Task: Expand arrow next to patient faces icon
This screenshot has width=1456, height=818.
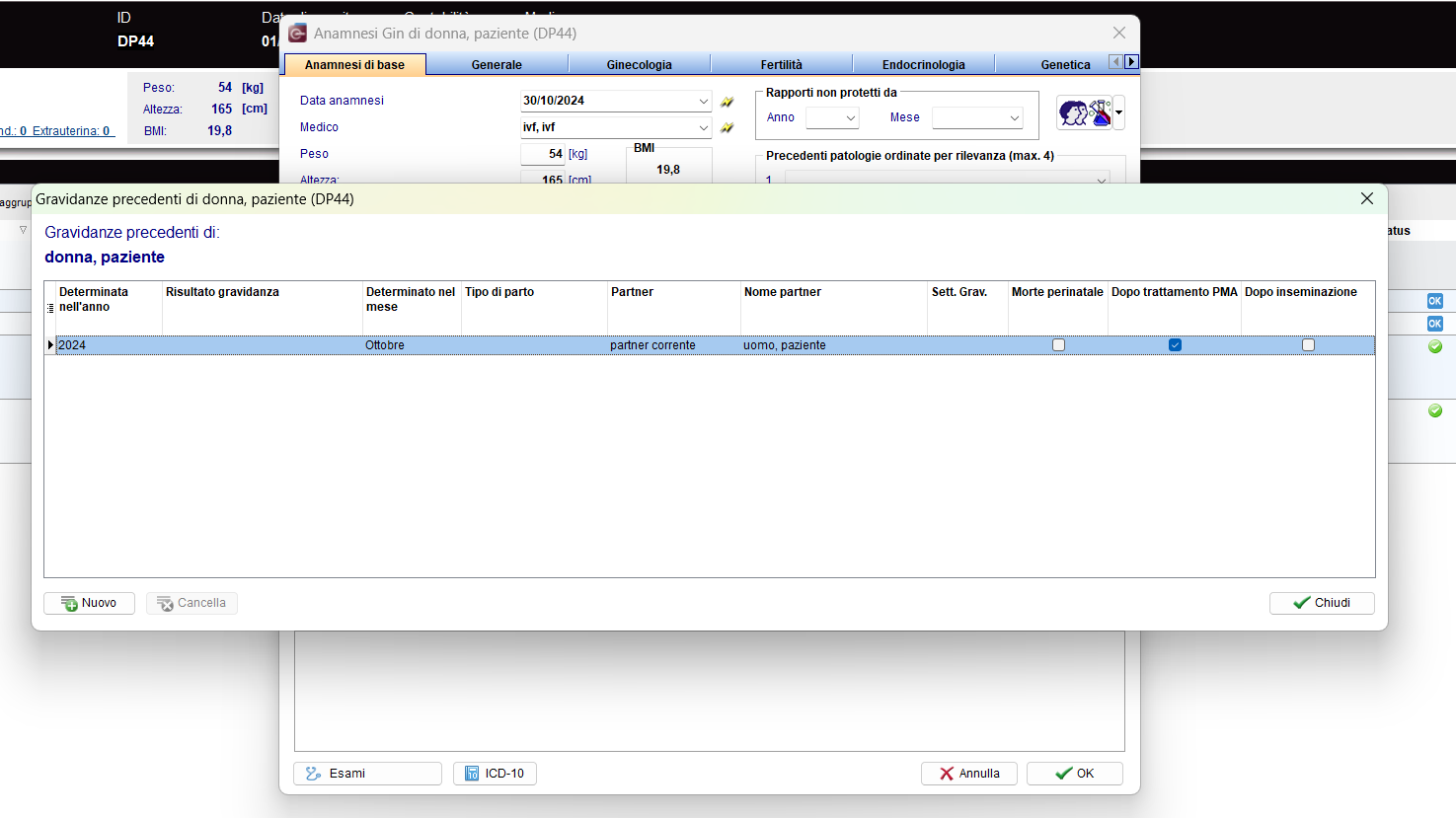Action: (x=1118, y=112)
